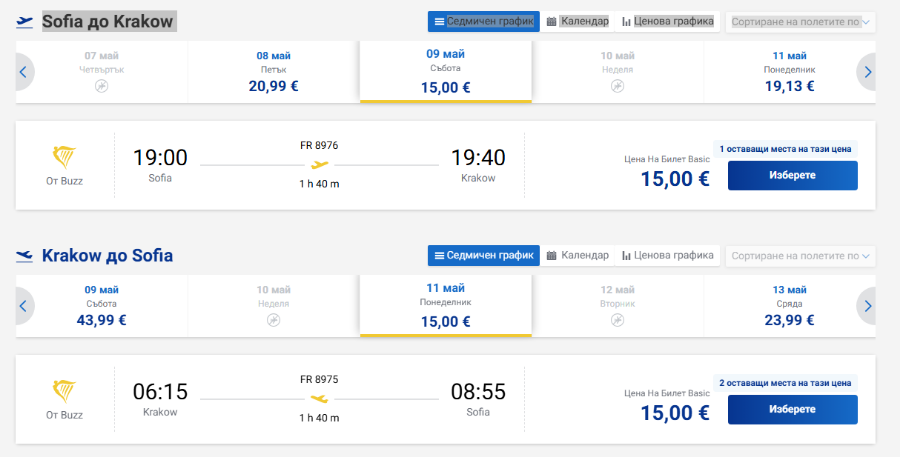
Task: Show later outbound dates with the right arrow
Action: (866, 72)
